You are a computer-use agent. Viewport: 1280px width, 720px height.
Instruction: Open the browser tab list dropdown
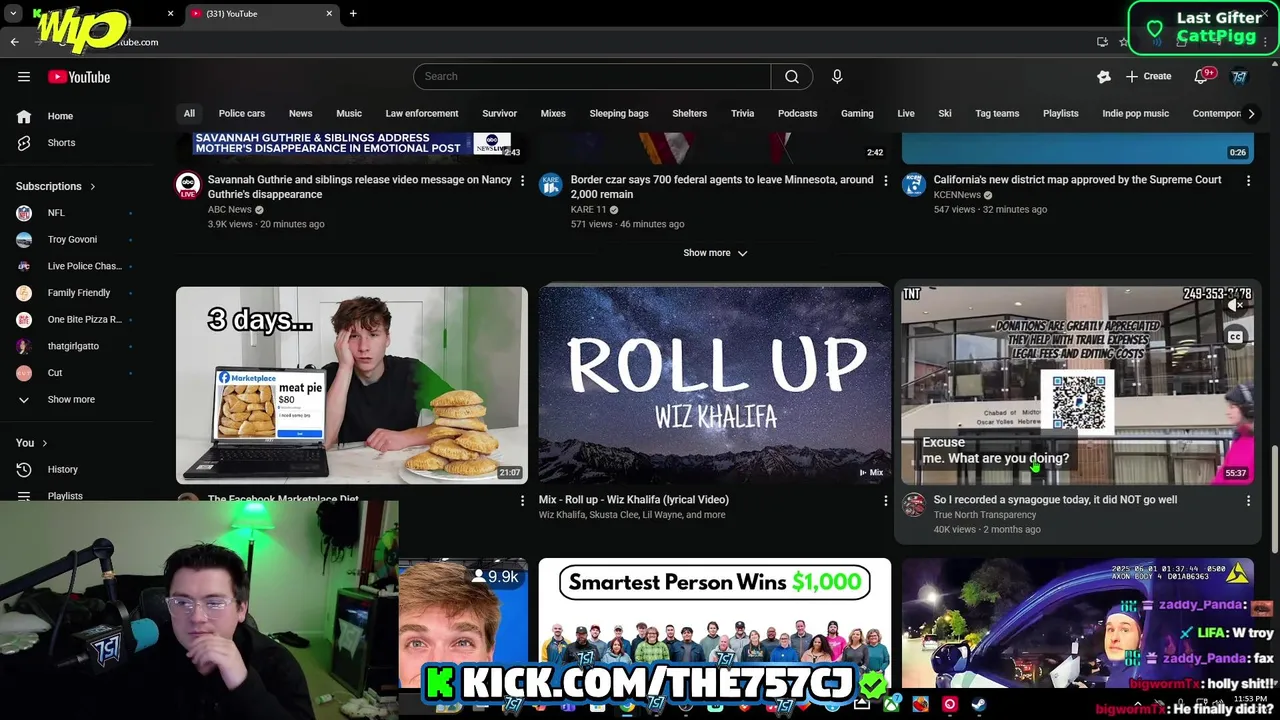13,14
